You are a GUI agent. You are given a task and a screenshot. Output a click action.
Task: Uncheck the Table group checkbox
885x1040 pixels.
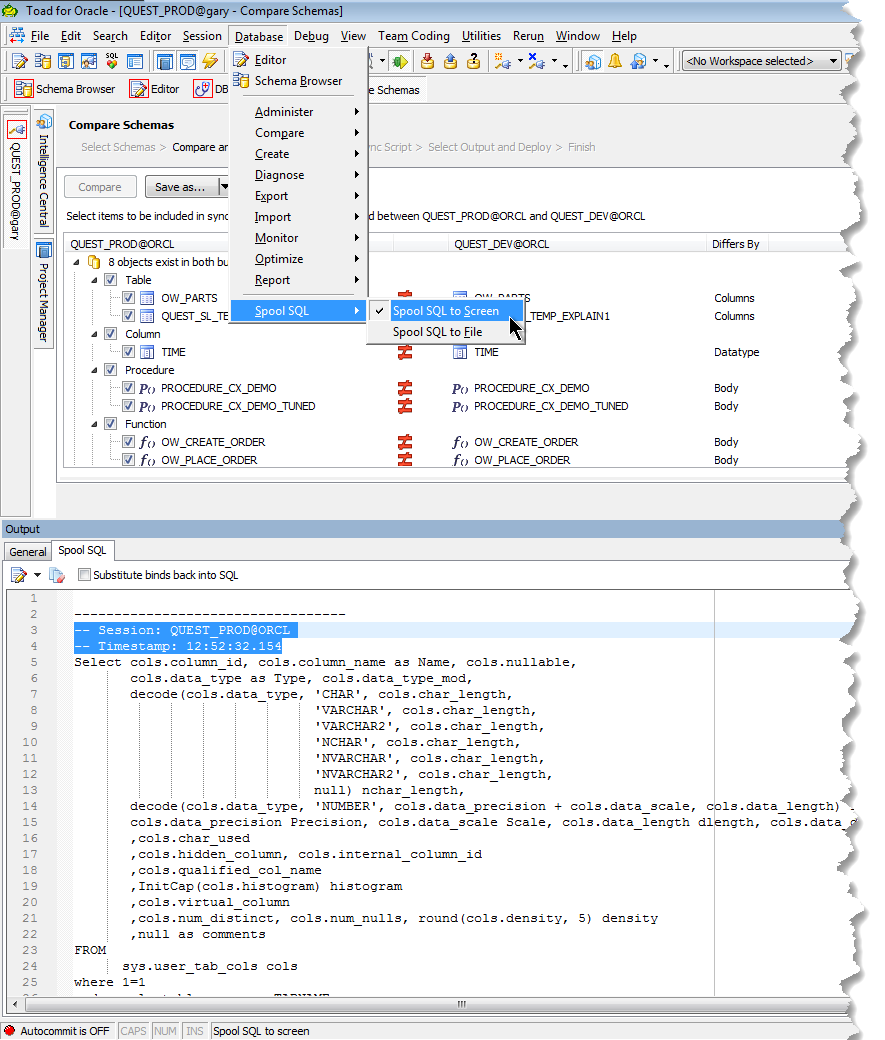pos(111,280)
